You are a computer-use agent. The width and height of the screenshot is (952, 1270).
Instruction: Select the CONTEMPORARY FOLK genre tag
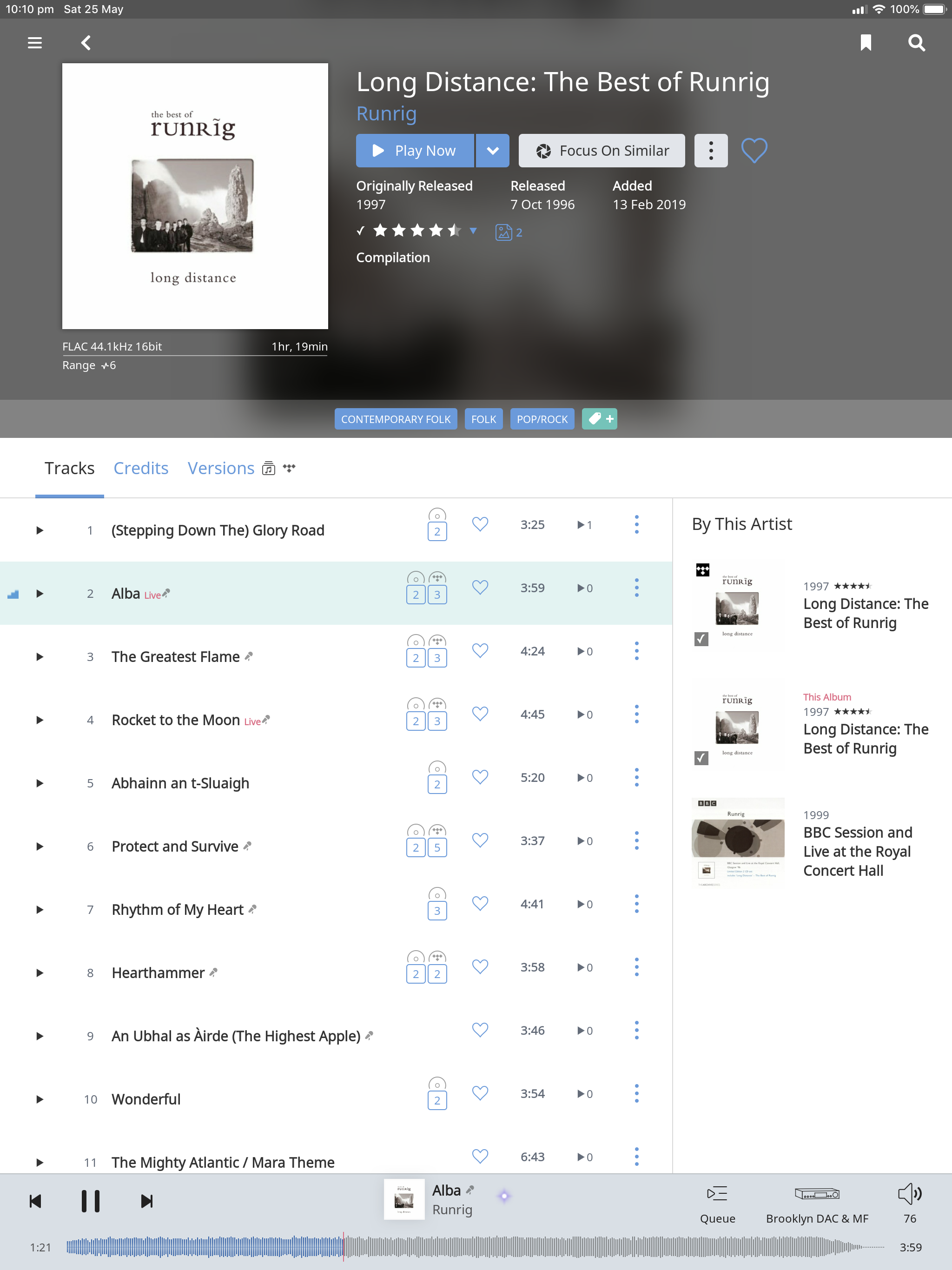(x=396, y=419)
